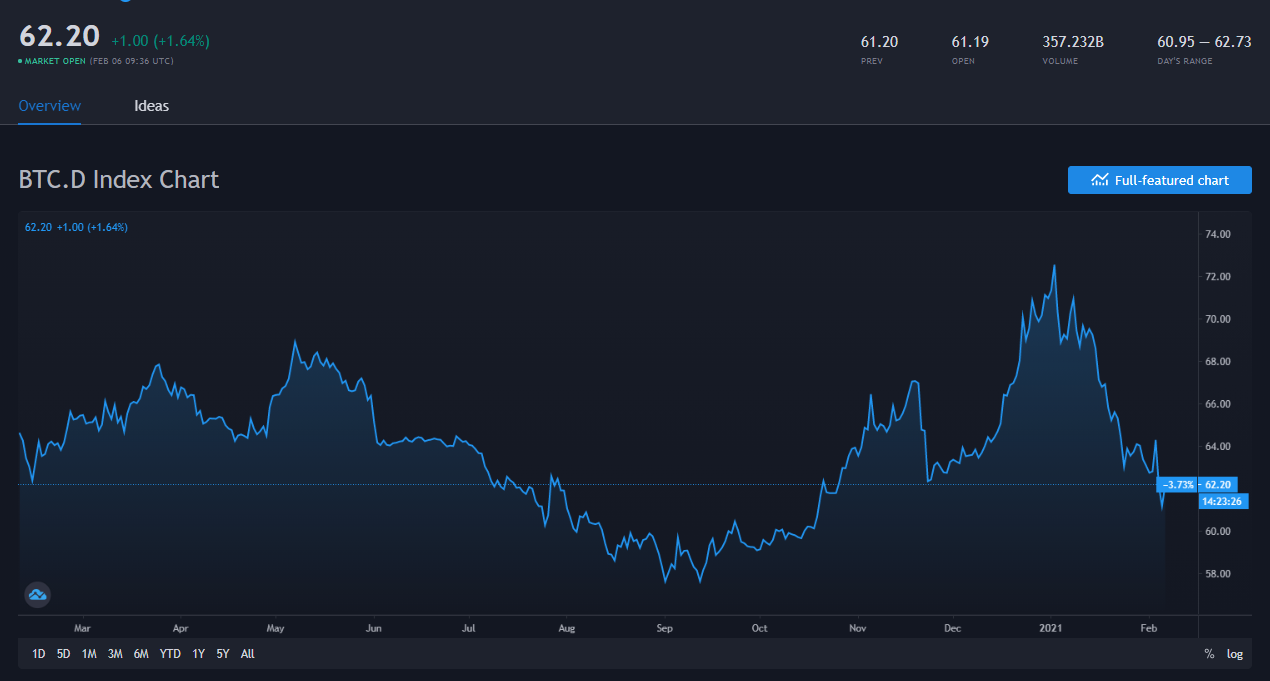Click the 60.00 price axis label
This screenshot has height=681, width=1270.
(x=1218, y=531)
